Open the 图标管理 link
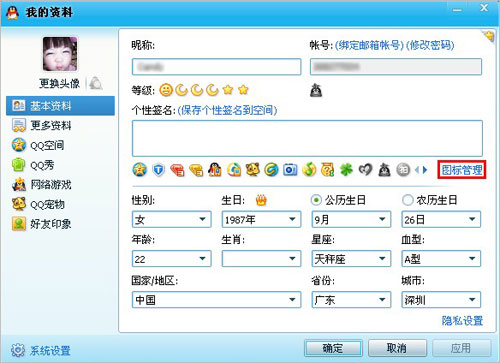Viewport: 500px width, 363px height. click(x=462, y=170)
